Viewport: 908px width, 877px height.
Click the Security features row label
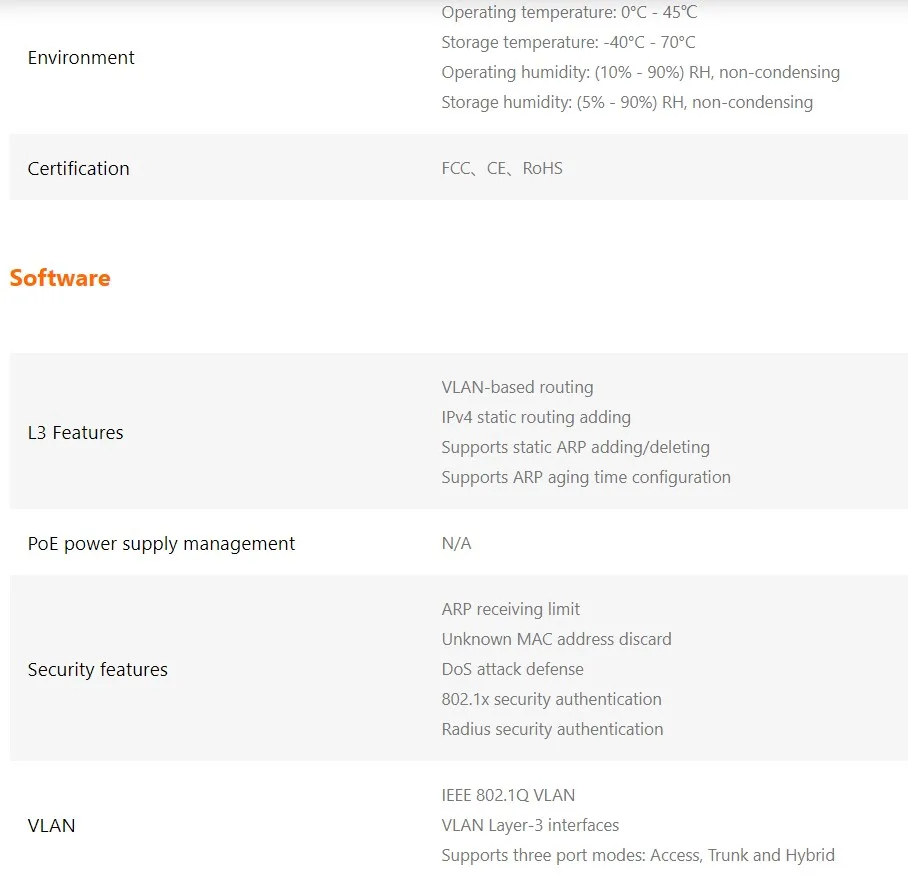click(98, 670)
